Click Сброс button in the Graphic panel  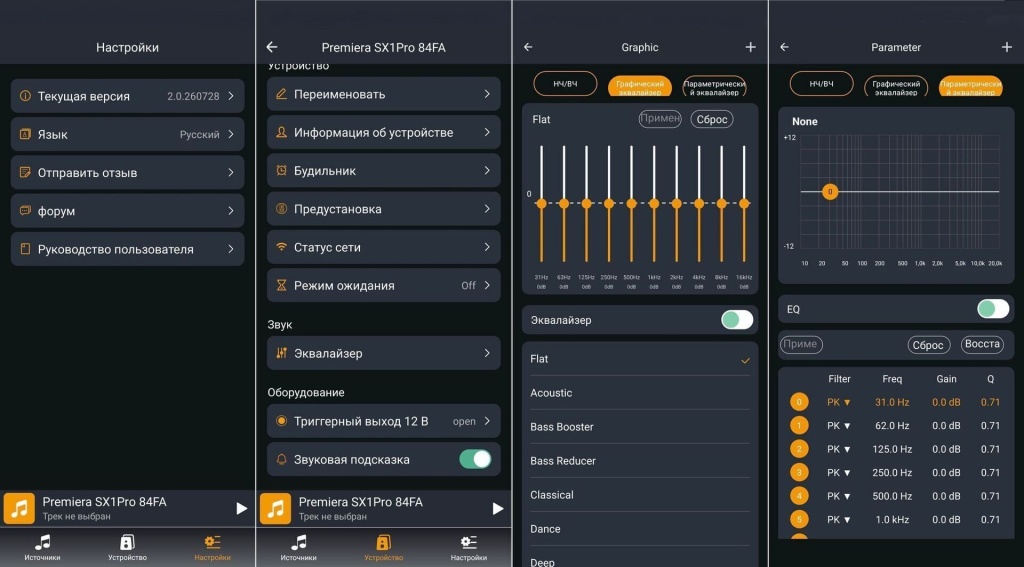[712, 120]
